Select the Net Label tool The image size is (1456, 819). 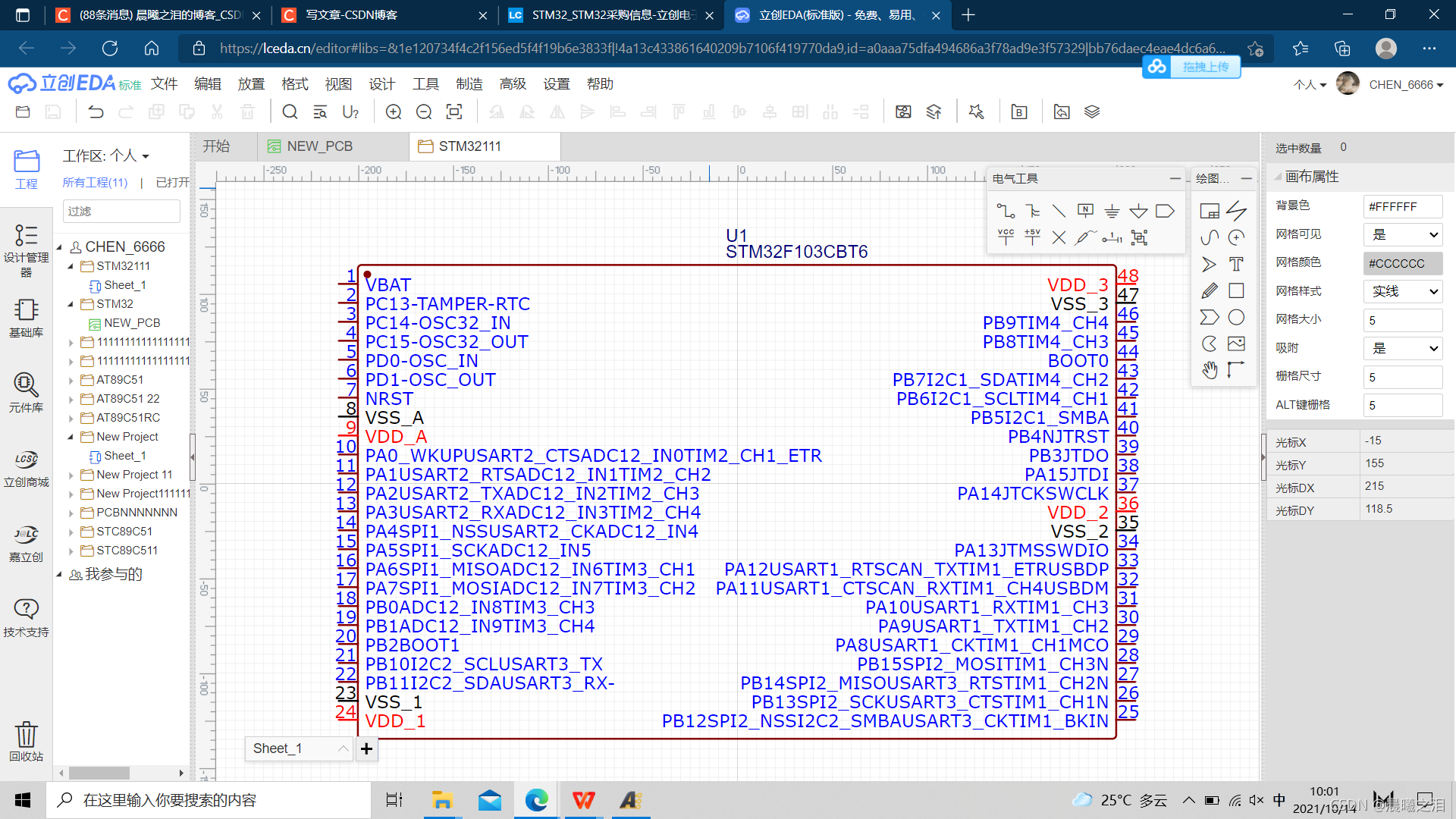1085,211
